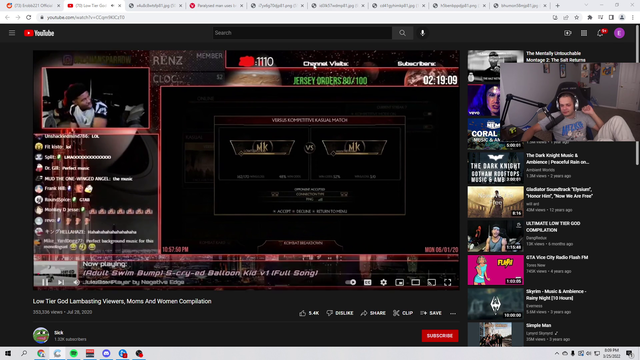Open a new browser tab
Screen dimensions: 640x360
tap(557, 6)
